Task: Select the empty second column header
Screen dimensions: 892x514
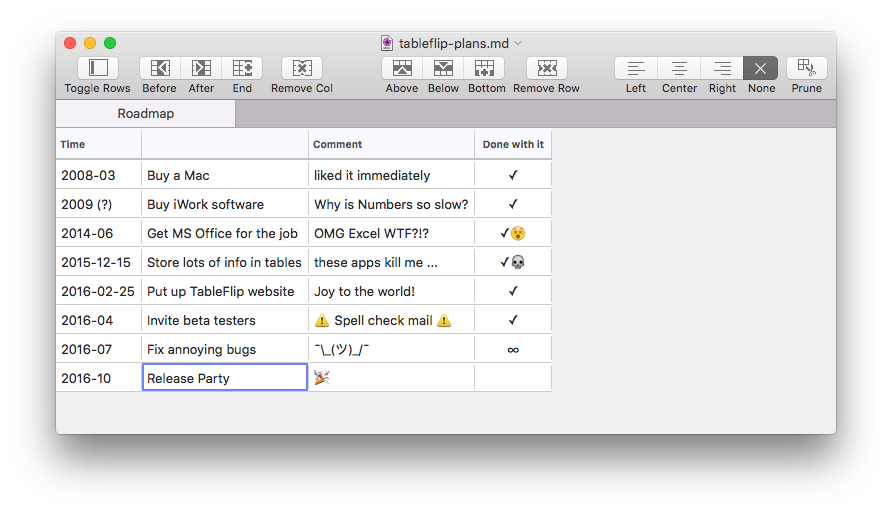Action: 225,144
